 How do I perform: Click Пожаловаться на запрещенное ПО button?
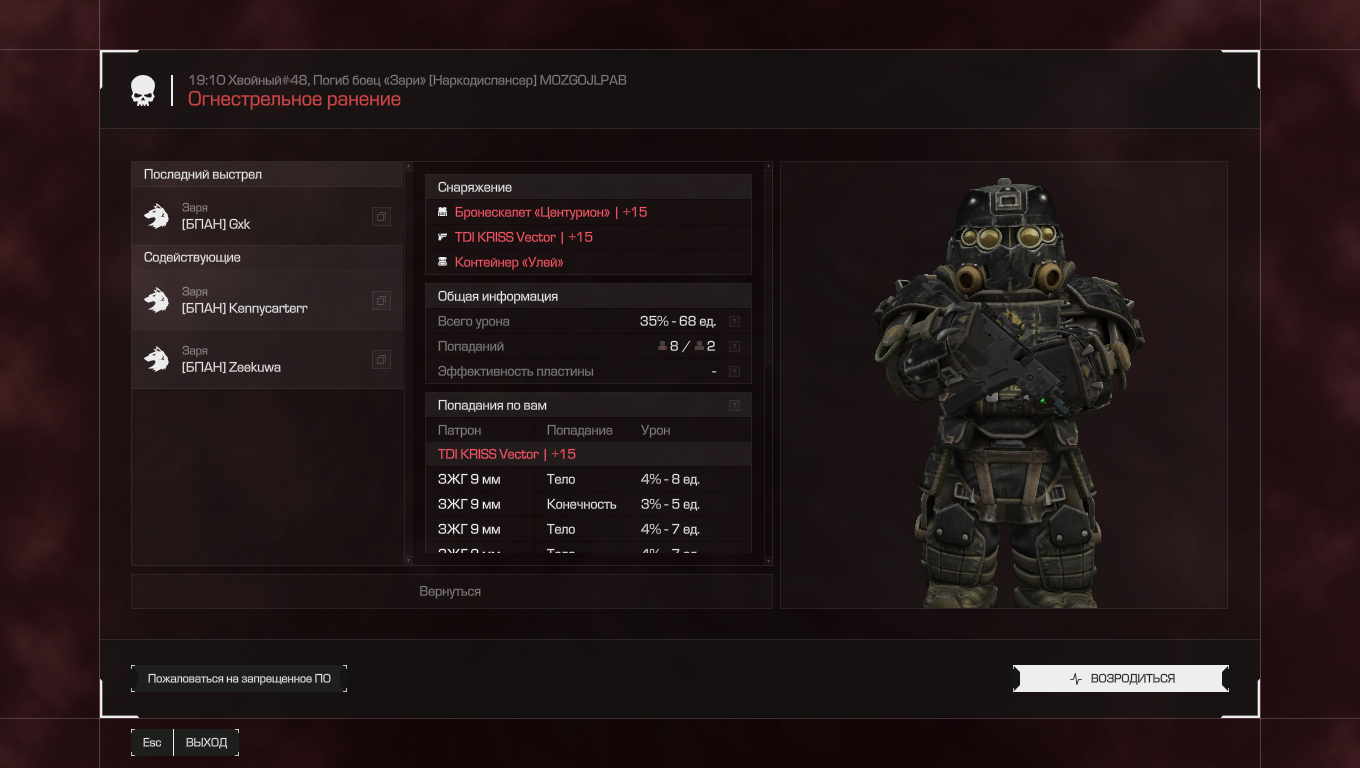click(239, 678)
